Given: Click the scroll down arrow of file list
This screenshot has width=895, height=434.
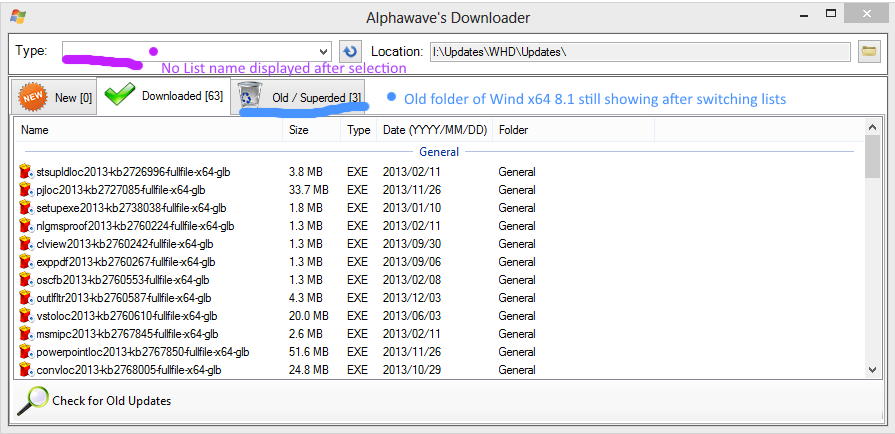Looking at the screenshot, I should tap(872, 370).
